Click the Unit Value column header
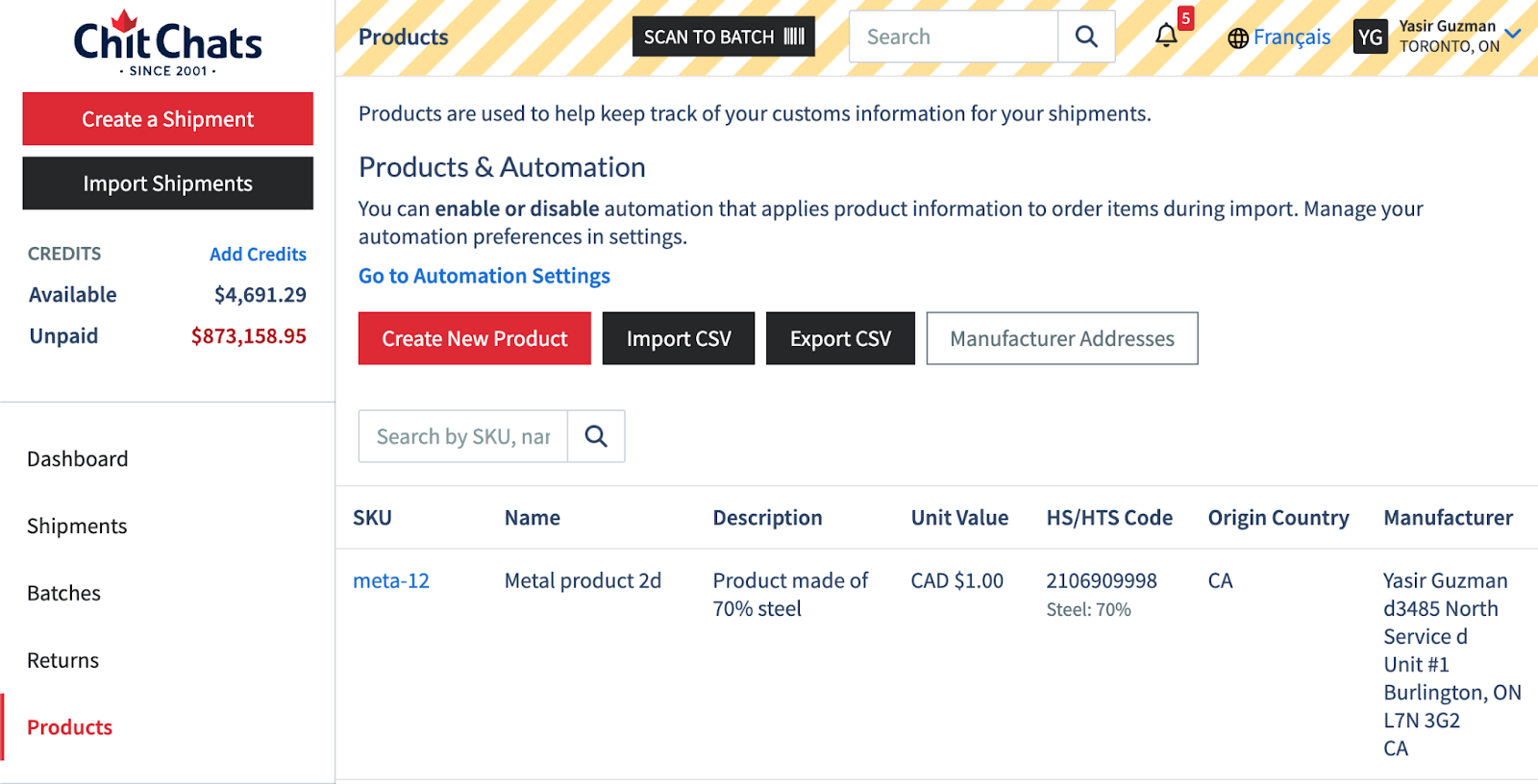This screenshot has width=1538, height=784. tap(959, 518)
